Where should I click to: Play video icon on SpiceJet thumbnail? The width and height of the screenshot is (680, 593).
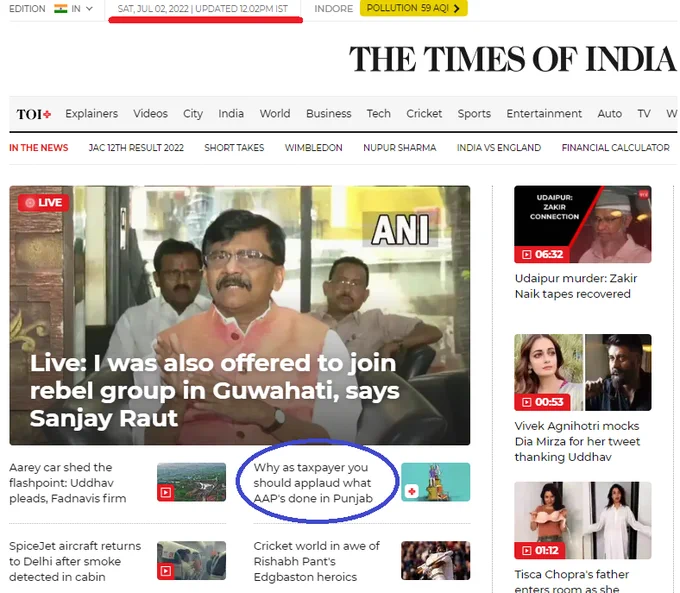(x=166, y=571)
